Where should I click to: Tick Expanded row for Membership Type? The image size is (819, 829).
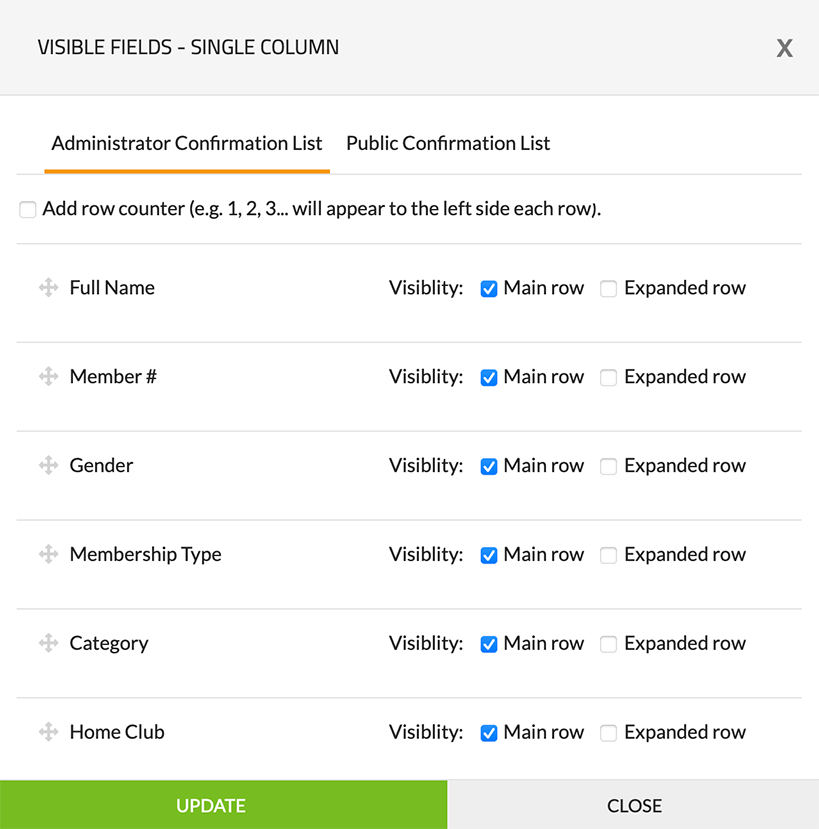point(608,556)
